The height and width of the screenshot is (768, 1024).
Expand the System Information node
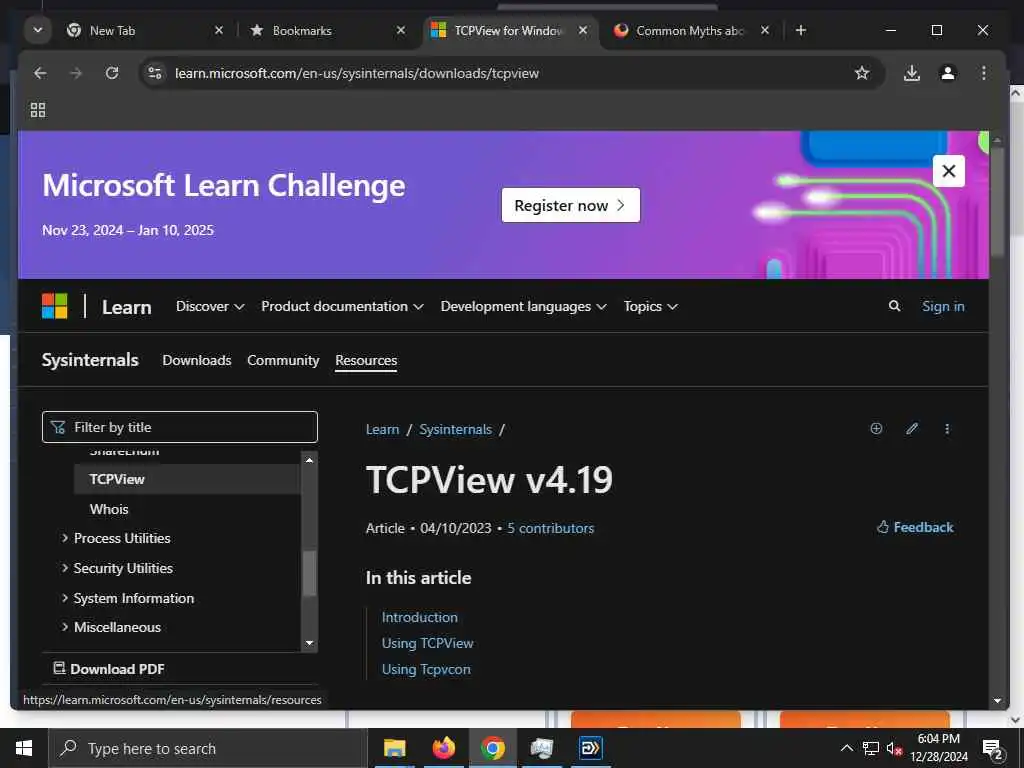tap(128, 598)
